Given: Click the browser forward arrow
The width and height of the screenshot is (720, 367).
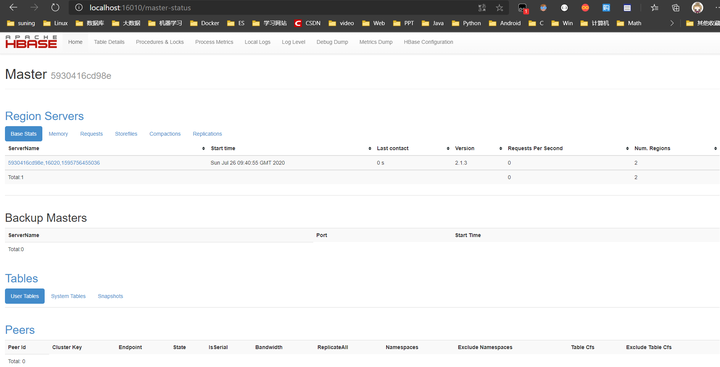Looking at the screenshot, I should [x=34, y=7].
